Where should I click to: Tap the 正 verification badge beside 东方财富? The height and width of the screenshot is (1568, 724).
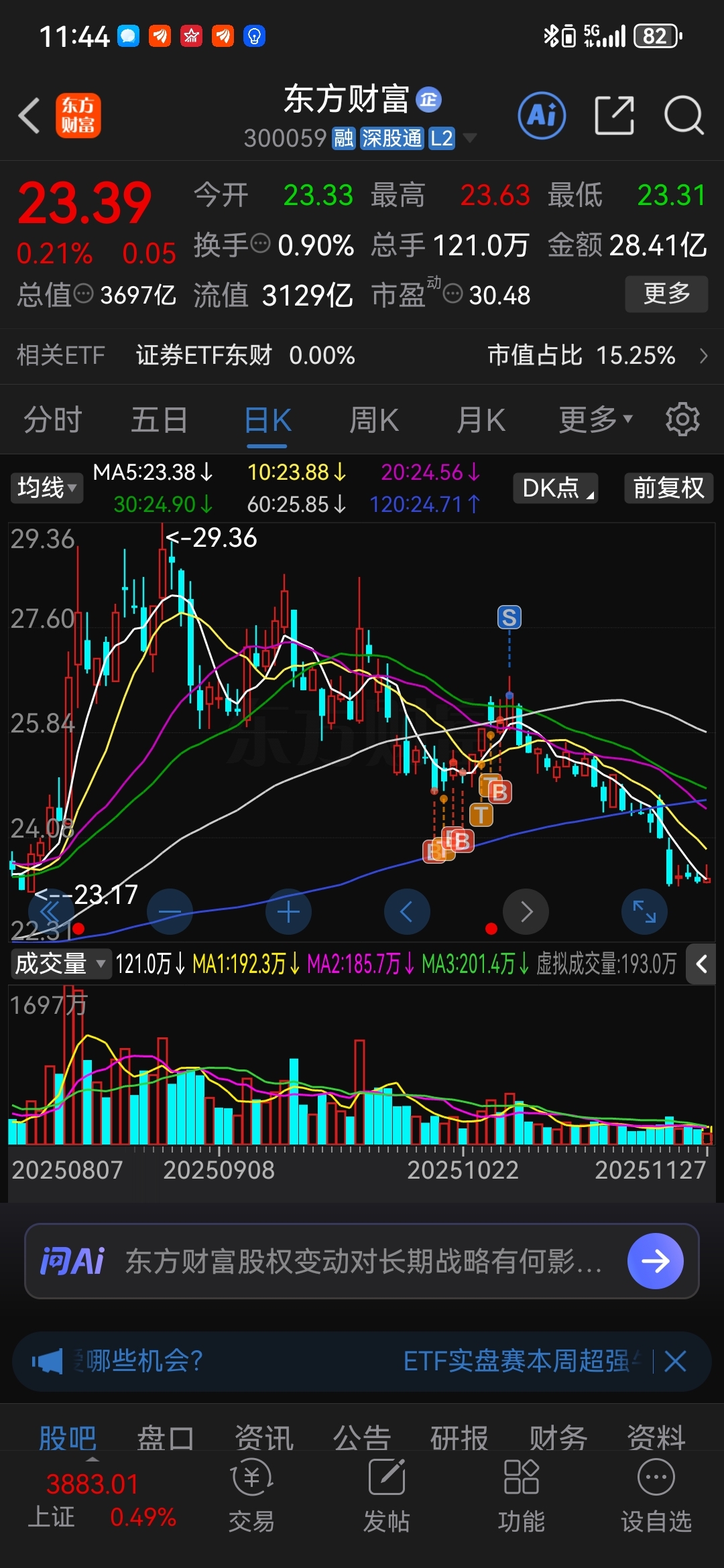pos(428,100)
